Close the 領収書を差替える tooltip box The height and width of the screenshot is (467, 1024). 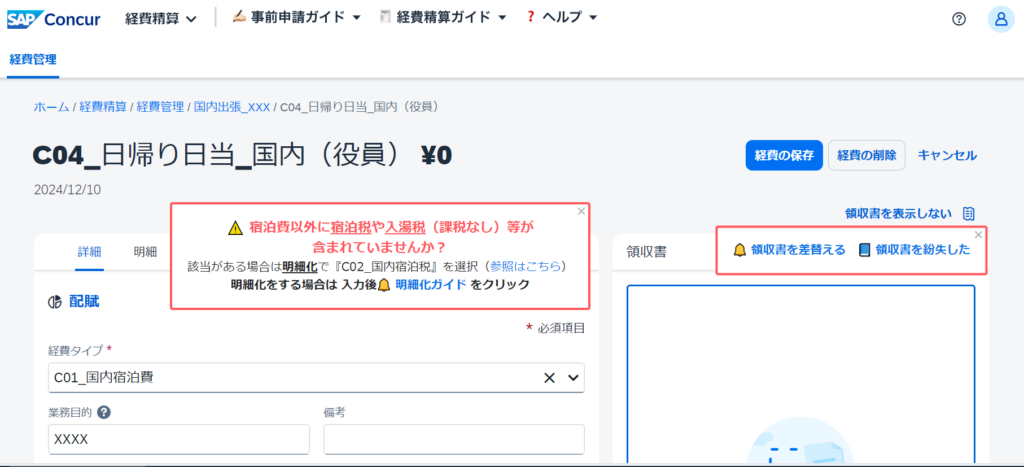coord(978,234)
